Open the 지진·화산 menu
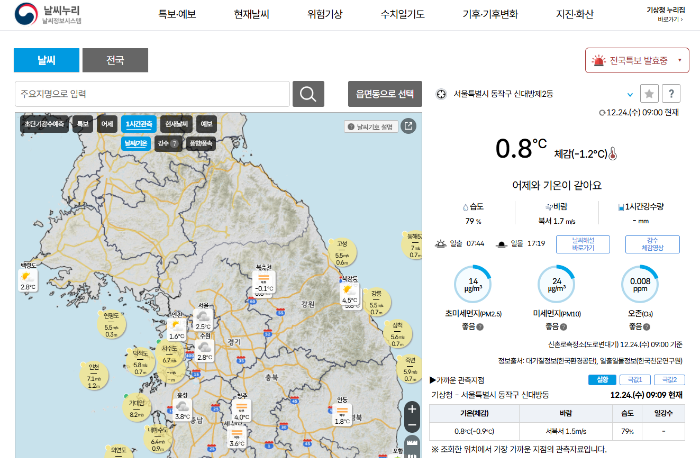The image size is (700, 458). 575,14
